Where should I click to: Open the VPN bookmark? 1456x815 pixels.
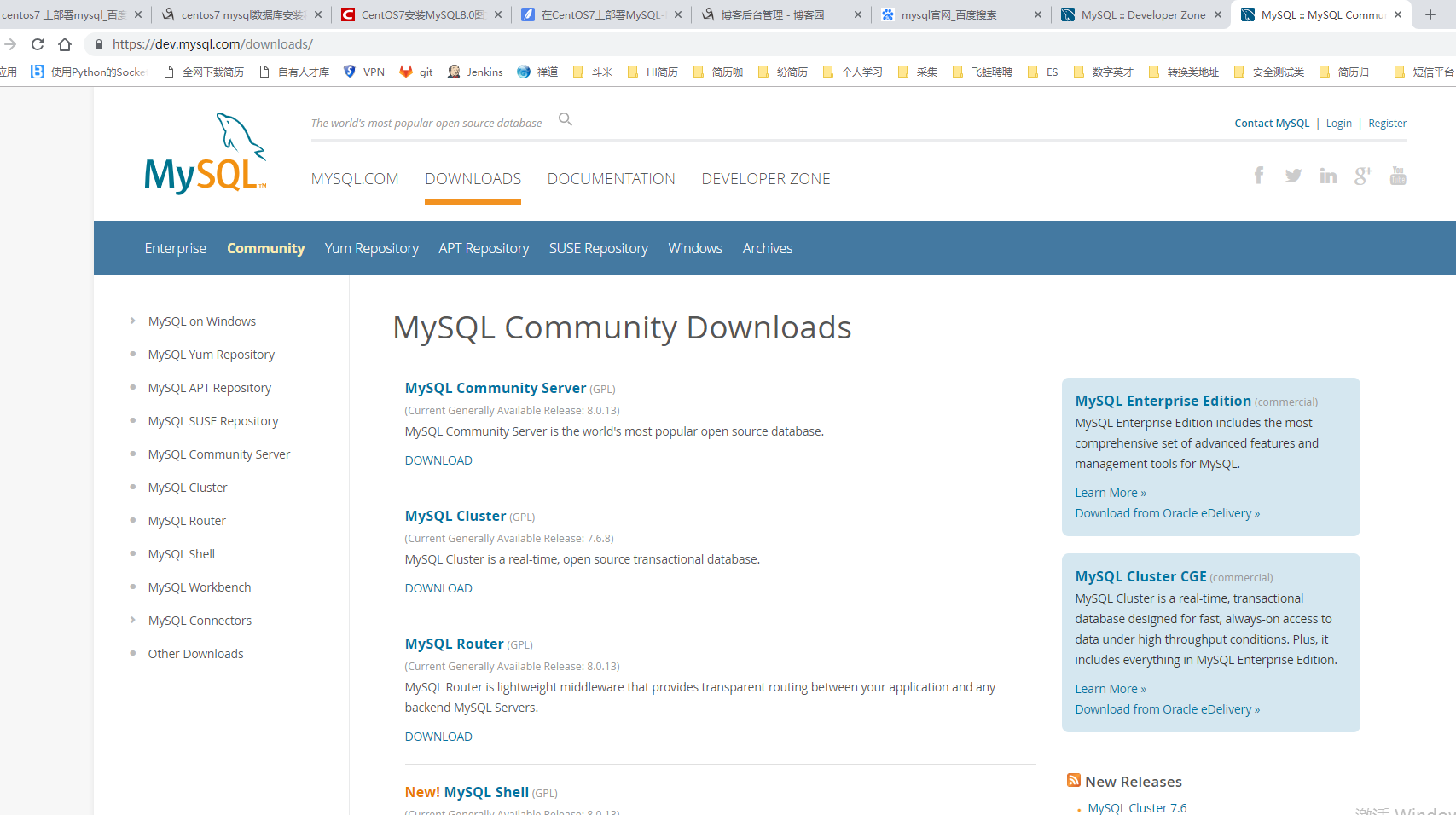click(x=363, y=72)
